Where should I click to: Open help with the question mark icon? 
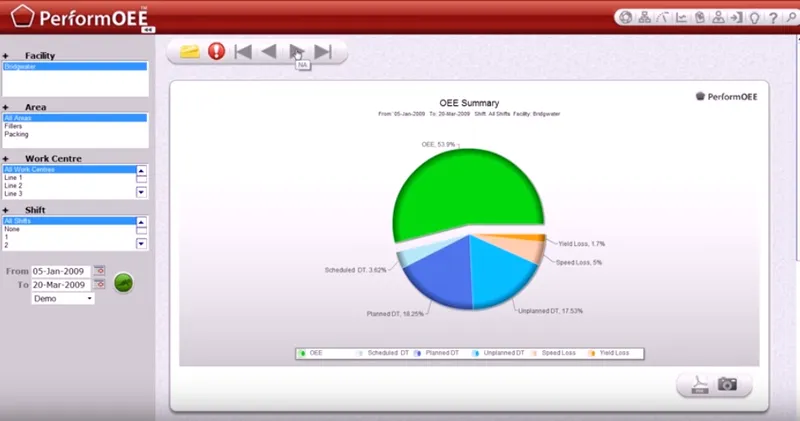click(773, 18)
